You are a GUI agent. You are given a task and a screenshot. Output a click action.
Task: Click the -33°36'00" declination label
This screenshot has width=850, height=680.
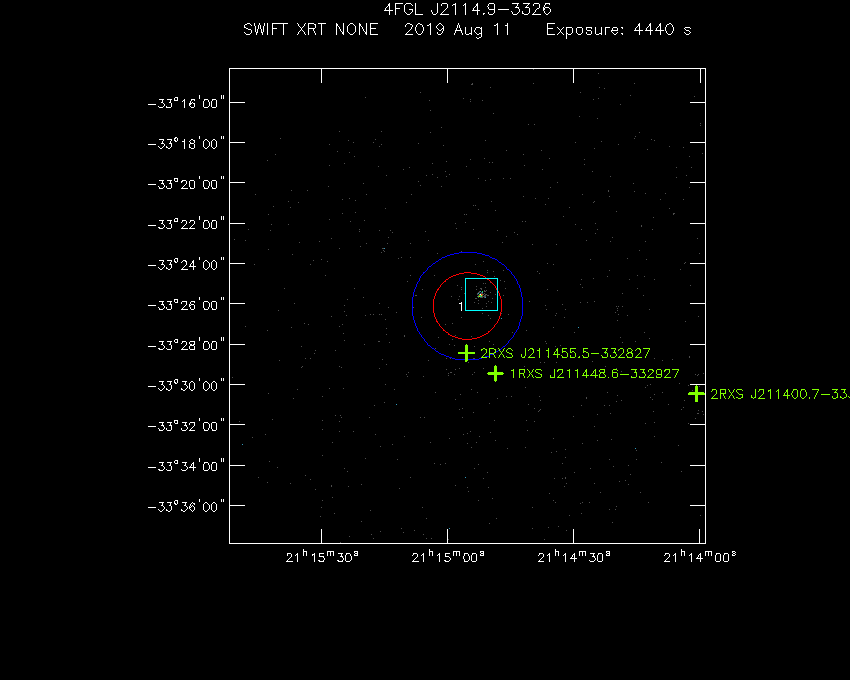click(x=186, y=506)
